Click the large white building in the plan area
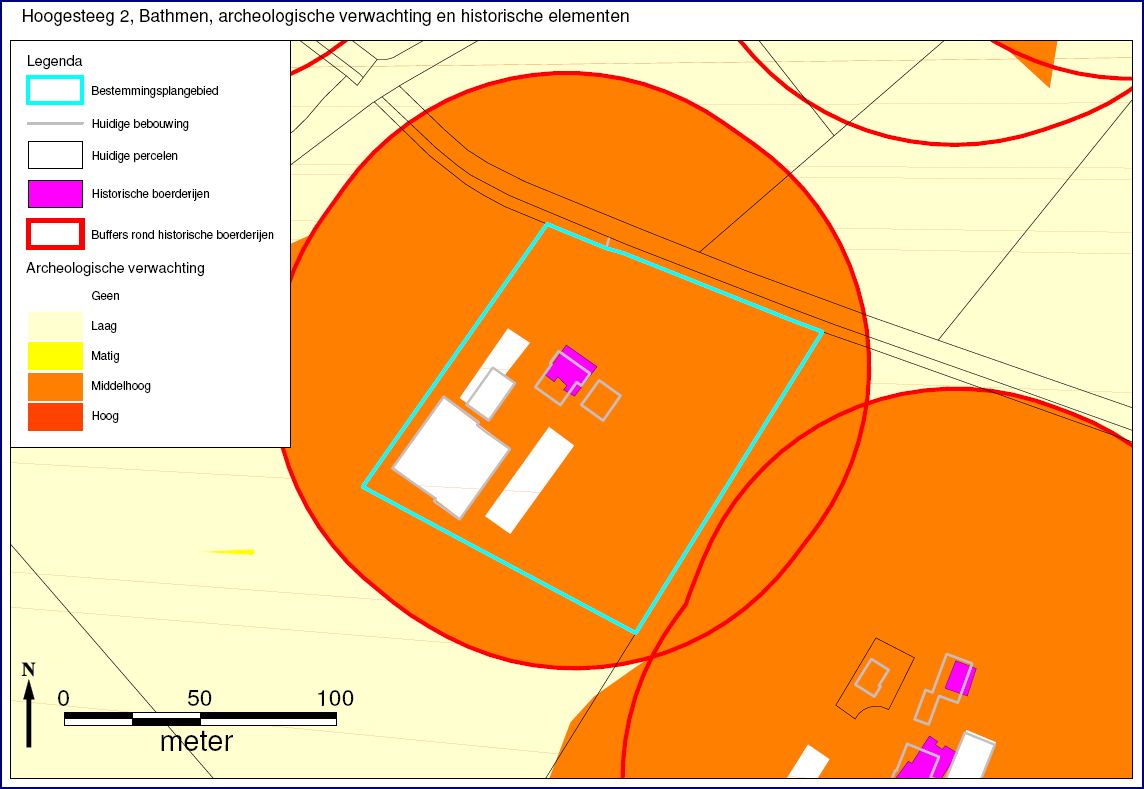The image size is (1144, 789). point(452,458)
